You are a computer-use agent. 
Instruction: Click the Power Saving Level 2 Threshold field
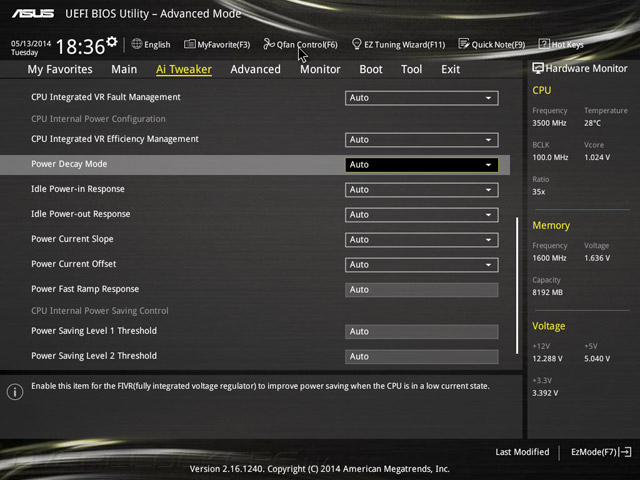[421, 356]
